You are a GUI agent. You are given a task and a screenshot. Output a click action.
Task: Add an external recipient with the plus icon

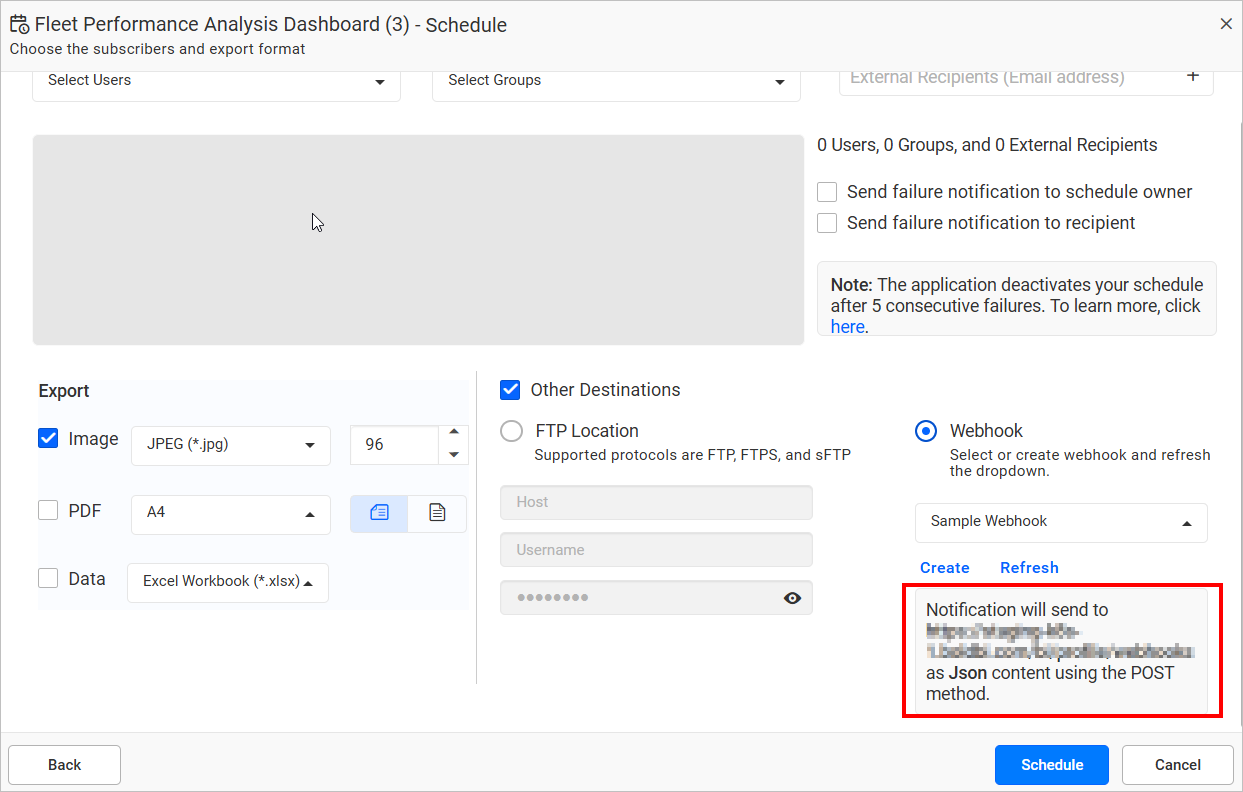(x=1194, y=75)
